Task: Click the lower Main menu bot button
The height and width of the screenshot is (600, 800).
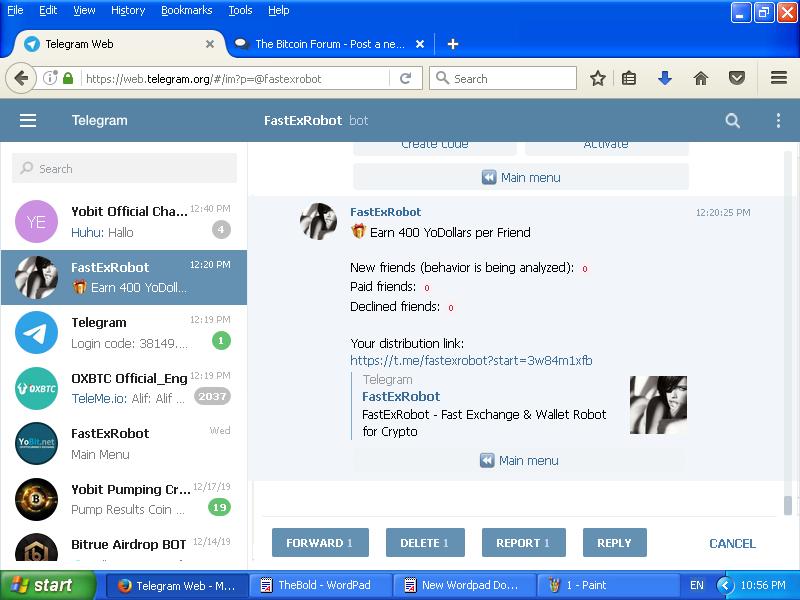Action: tap(519, 460)
